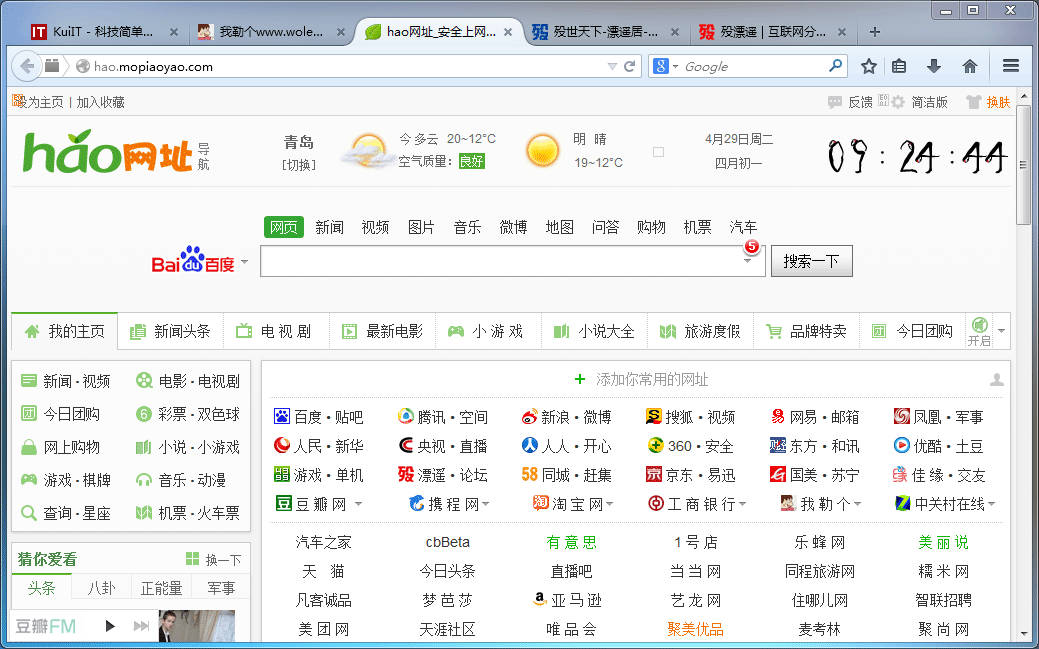Skip to next track in 豆瓣FM
The height and width of the screenshot is (649, 1039).
click(141, 626)
